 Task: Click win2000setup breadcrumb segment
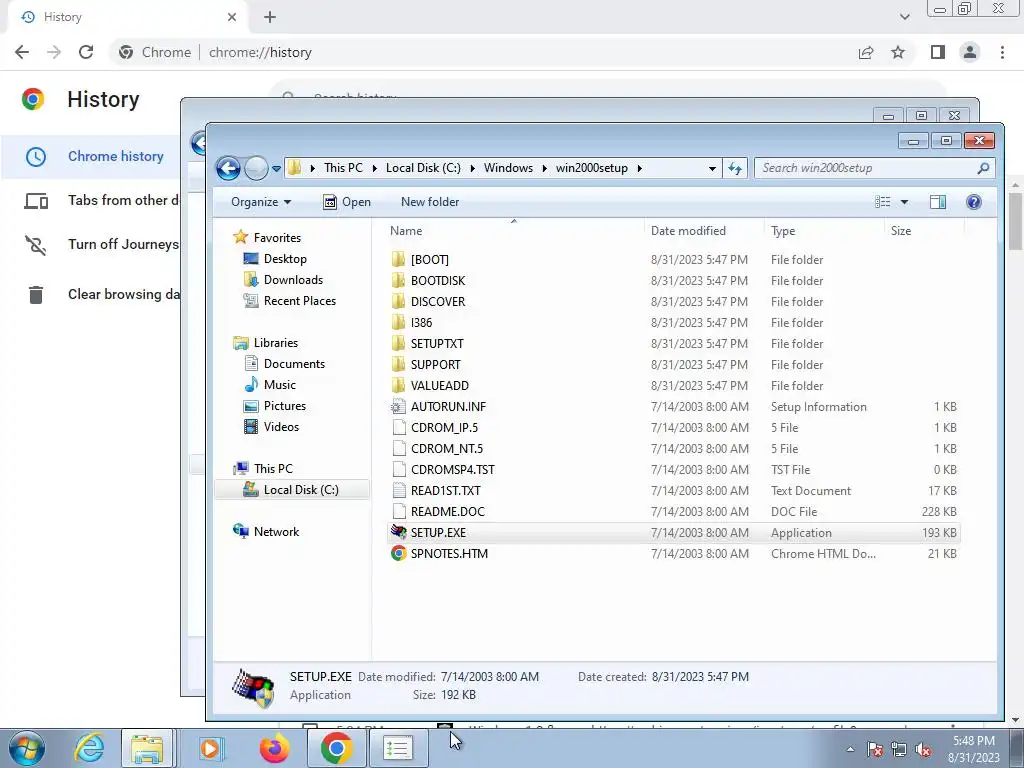[x=592, y=168]
